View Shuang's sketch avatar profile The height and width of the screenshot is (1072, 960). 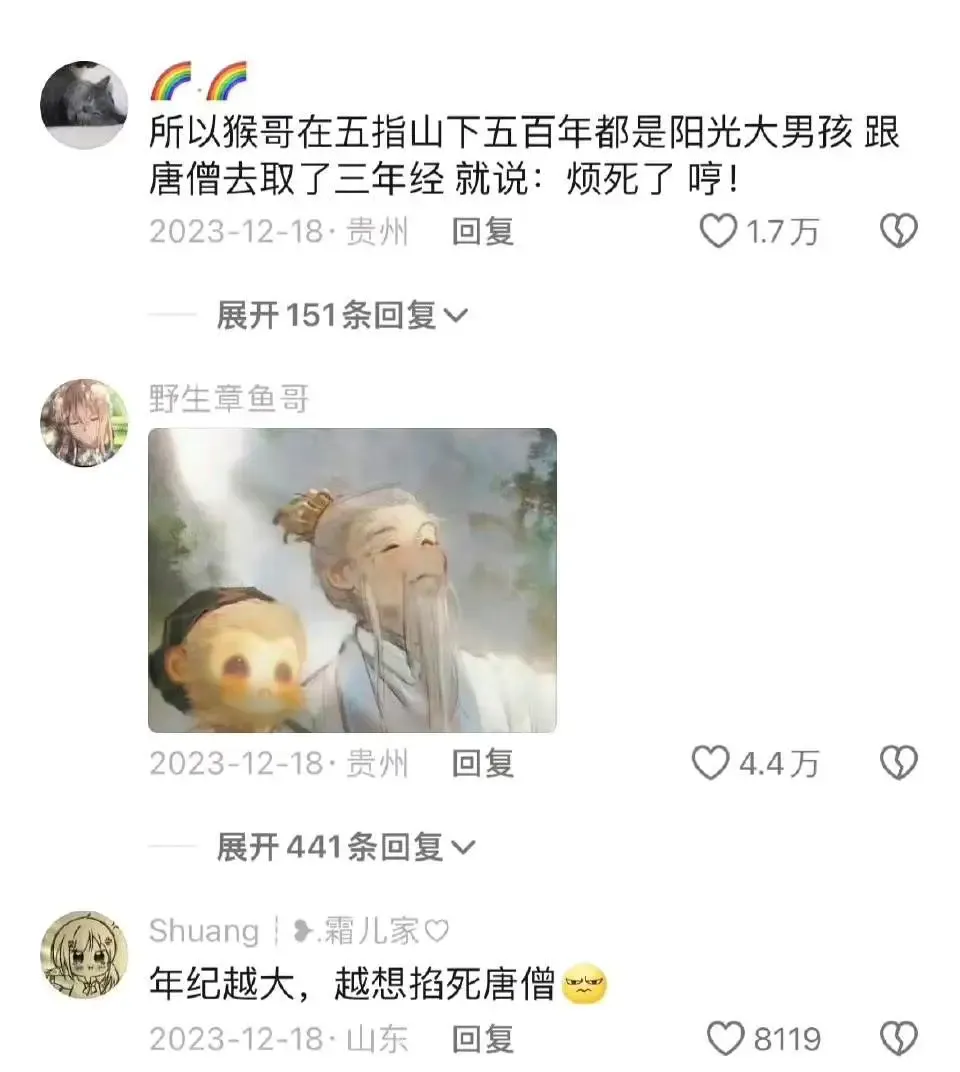pos(84,954)
